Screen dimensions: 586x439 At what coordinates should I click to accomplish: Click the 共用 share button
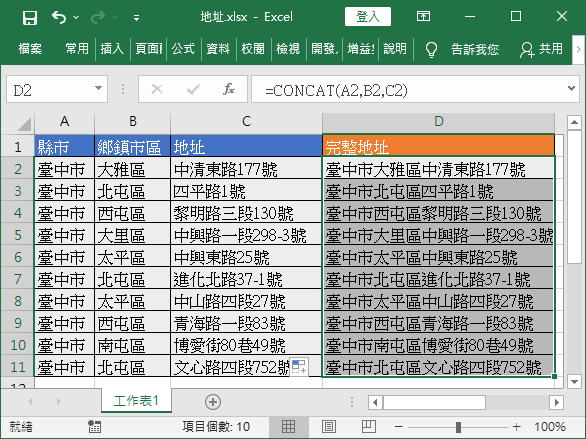541,49
